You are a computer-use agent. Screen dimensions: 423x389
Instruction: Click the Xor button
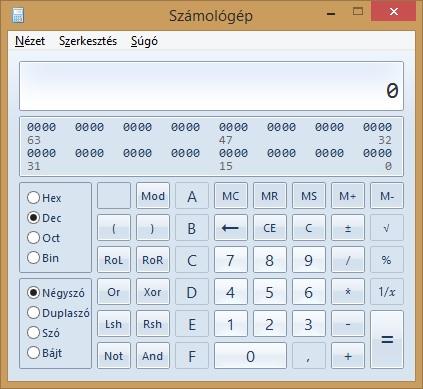click(153, 292)
